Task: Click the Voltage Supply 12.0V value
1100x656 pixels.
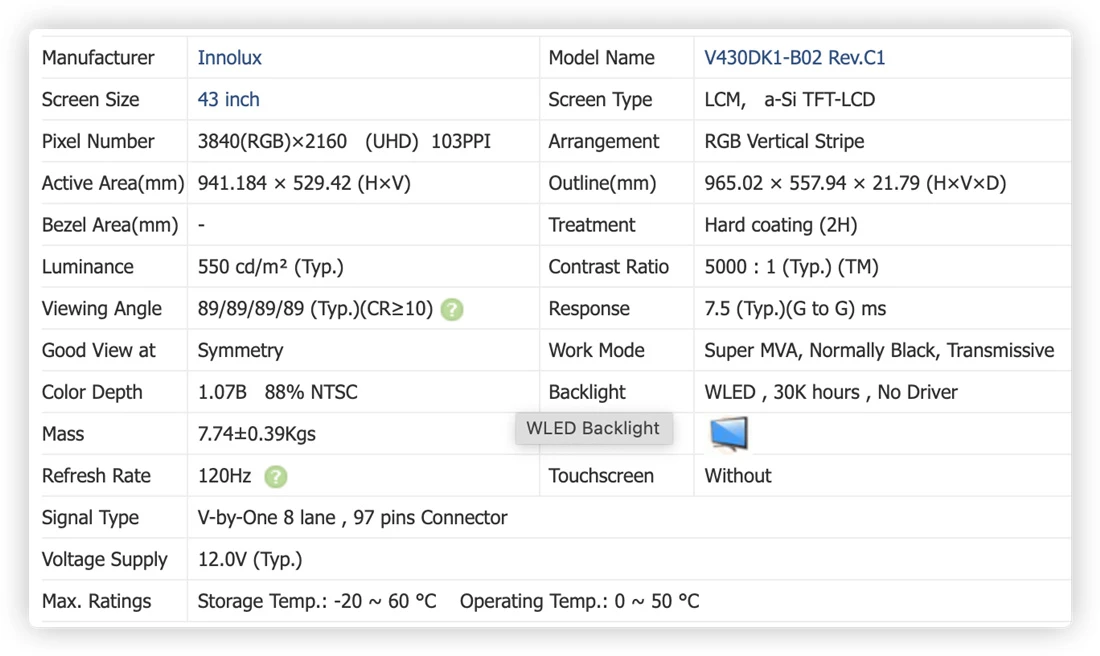Action: pyautogui.click(x=250, y=559)
